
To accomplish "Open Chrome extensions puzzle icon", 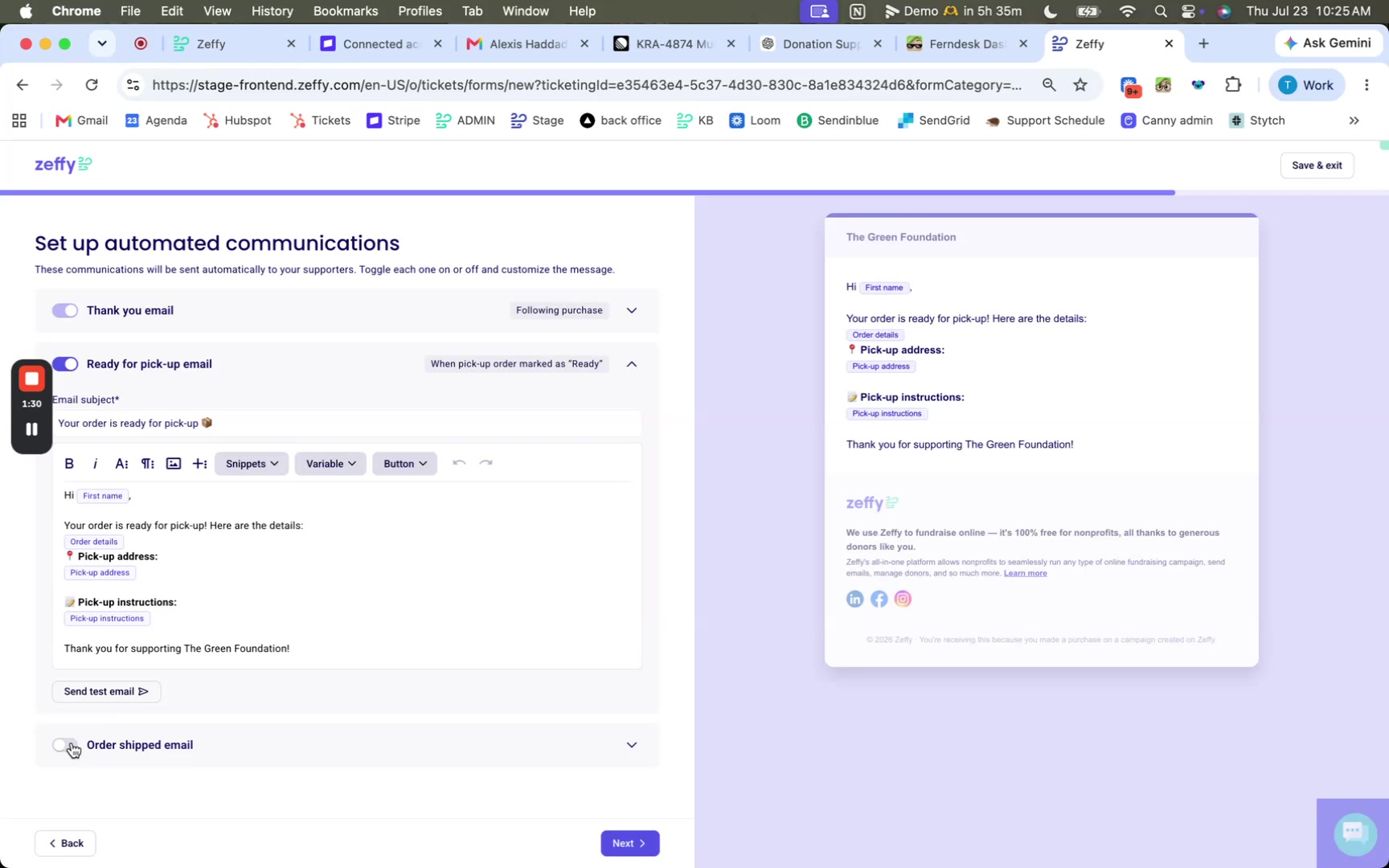I will [x=1233, y=85].
